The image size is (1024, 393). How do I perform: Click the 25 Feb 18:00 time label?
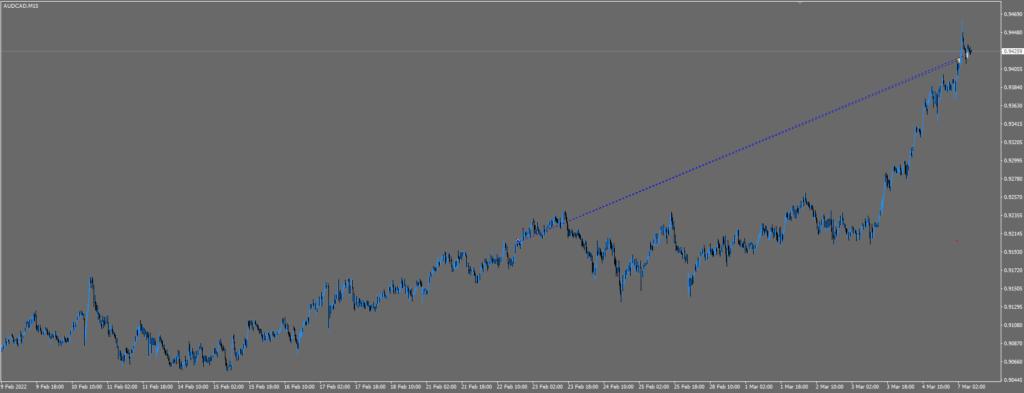pyautogui.click(x=689, y=386)
